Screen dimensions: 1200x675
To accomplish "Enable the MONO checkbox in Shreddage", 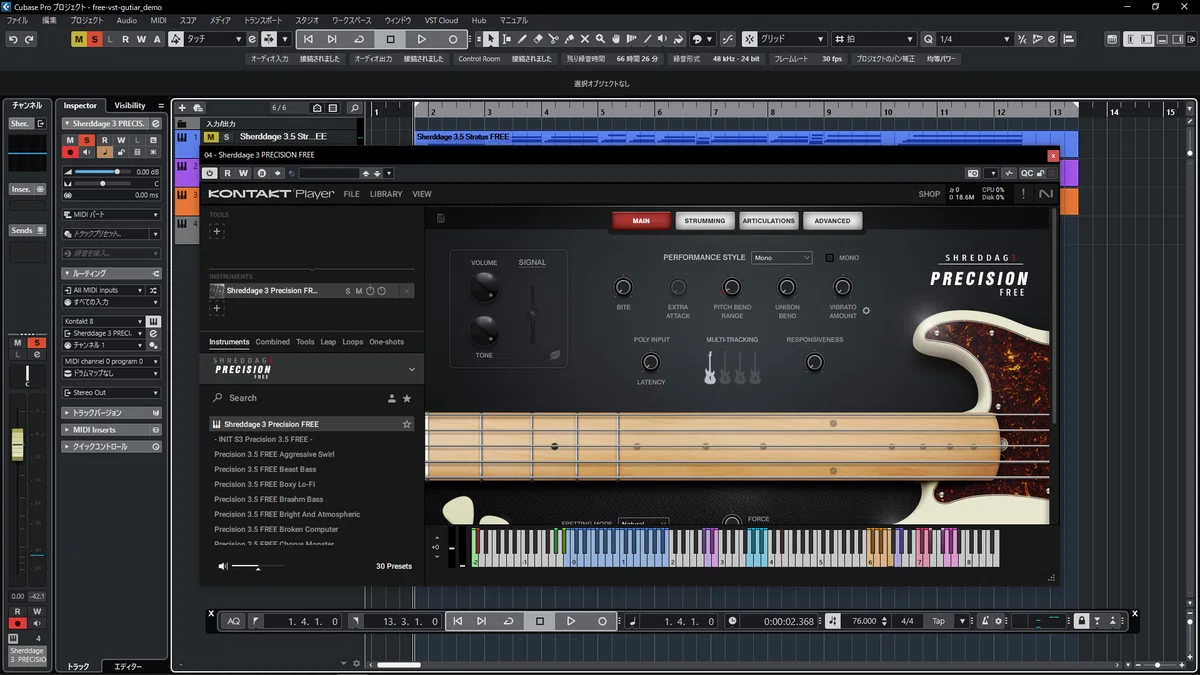I will coord(830,258).
